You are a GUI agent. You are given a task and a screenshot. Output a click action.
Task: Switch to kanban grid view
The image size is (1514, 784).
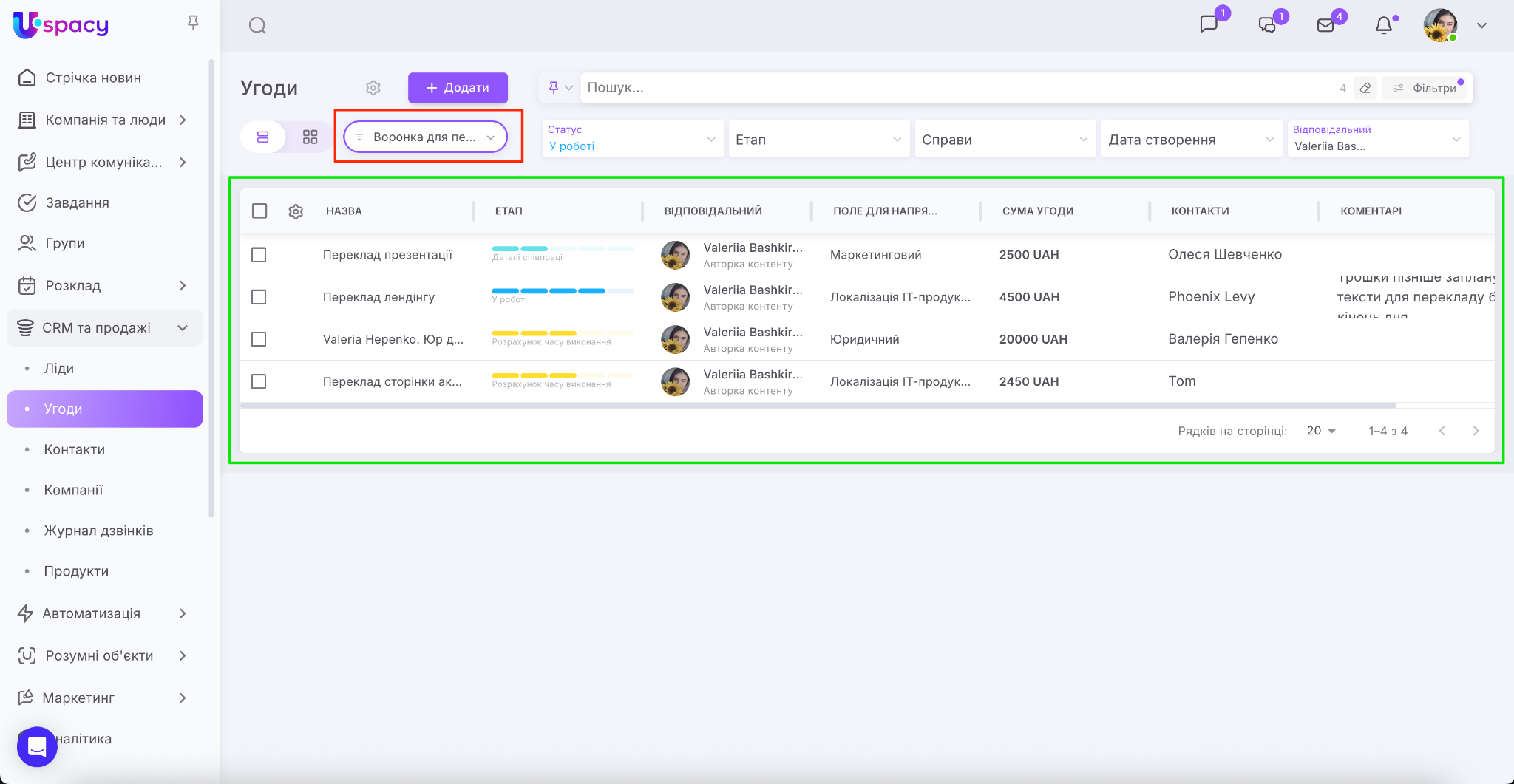(310, 137)
